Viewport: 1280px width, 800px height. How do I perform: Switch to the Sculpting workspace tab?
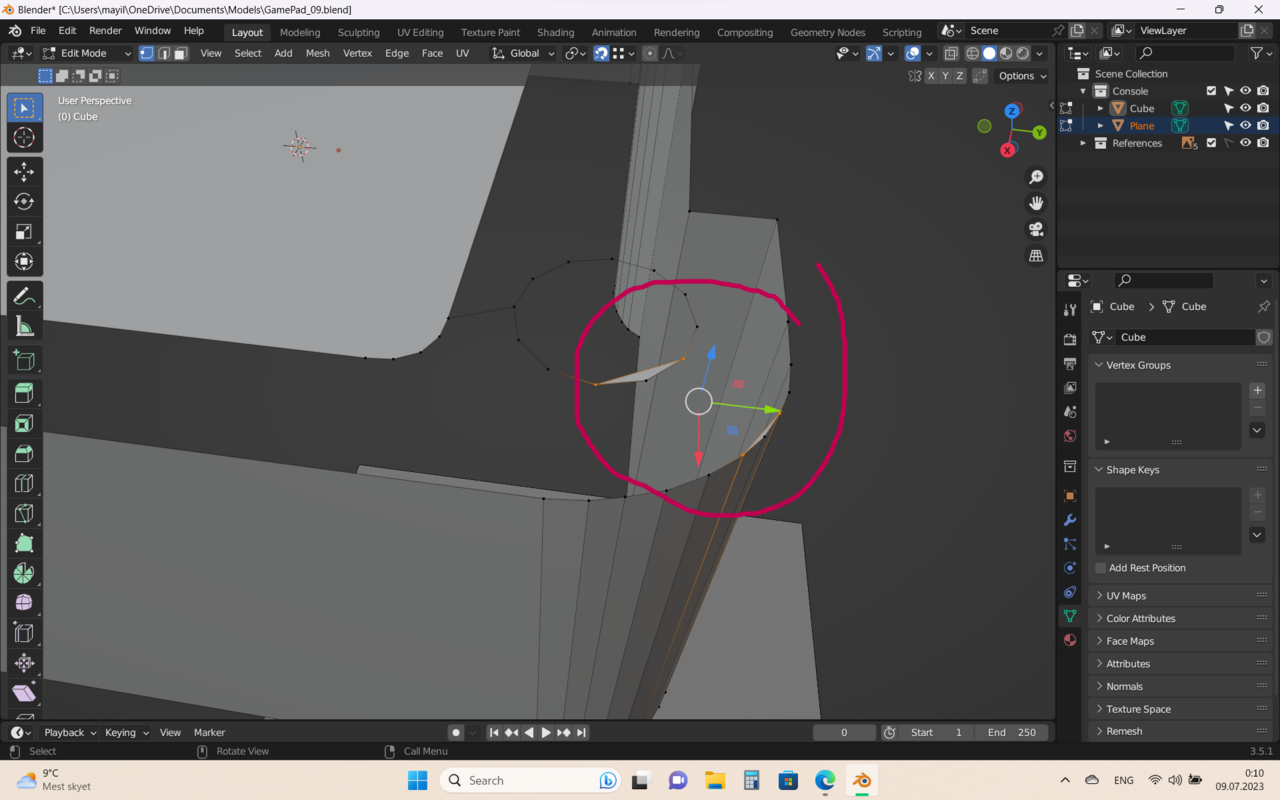coord(358,32)
